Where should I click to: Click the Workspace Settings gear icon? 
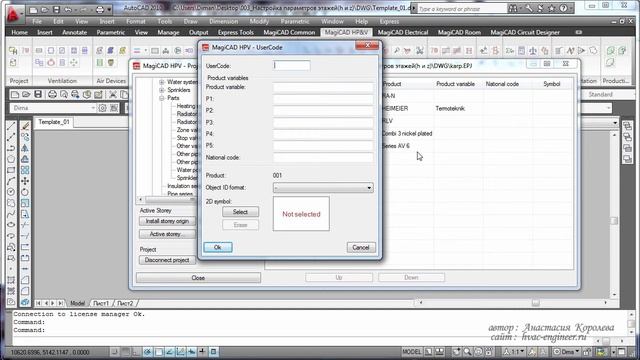(x=102, y=108)
